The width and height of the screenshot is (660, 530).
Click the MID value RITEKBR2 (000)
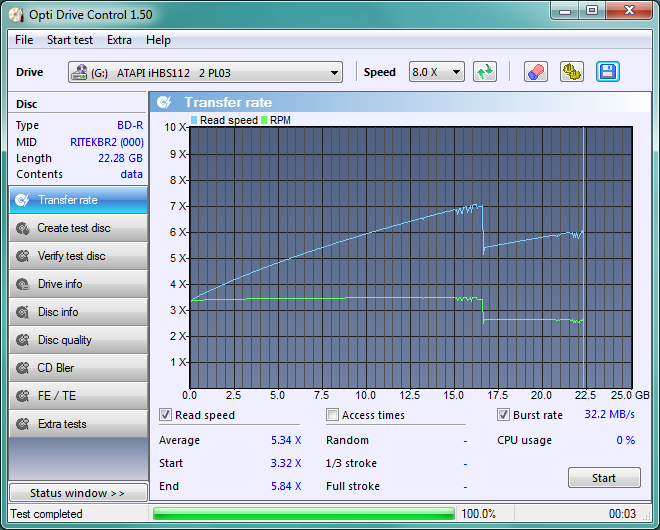tap(107, 142)
